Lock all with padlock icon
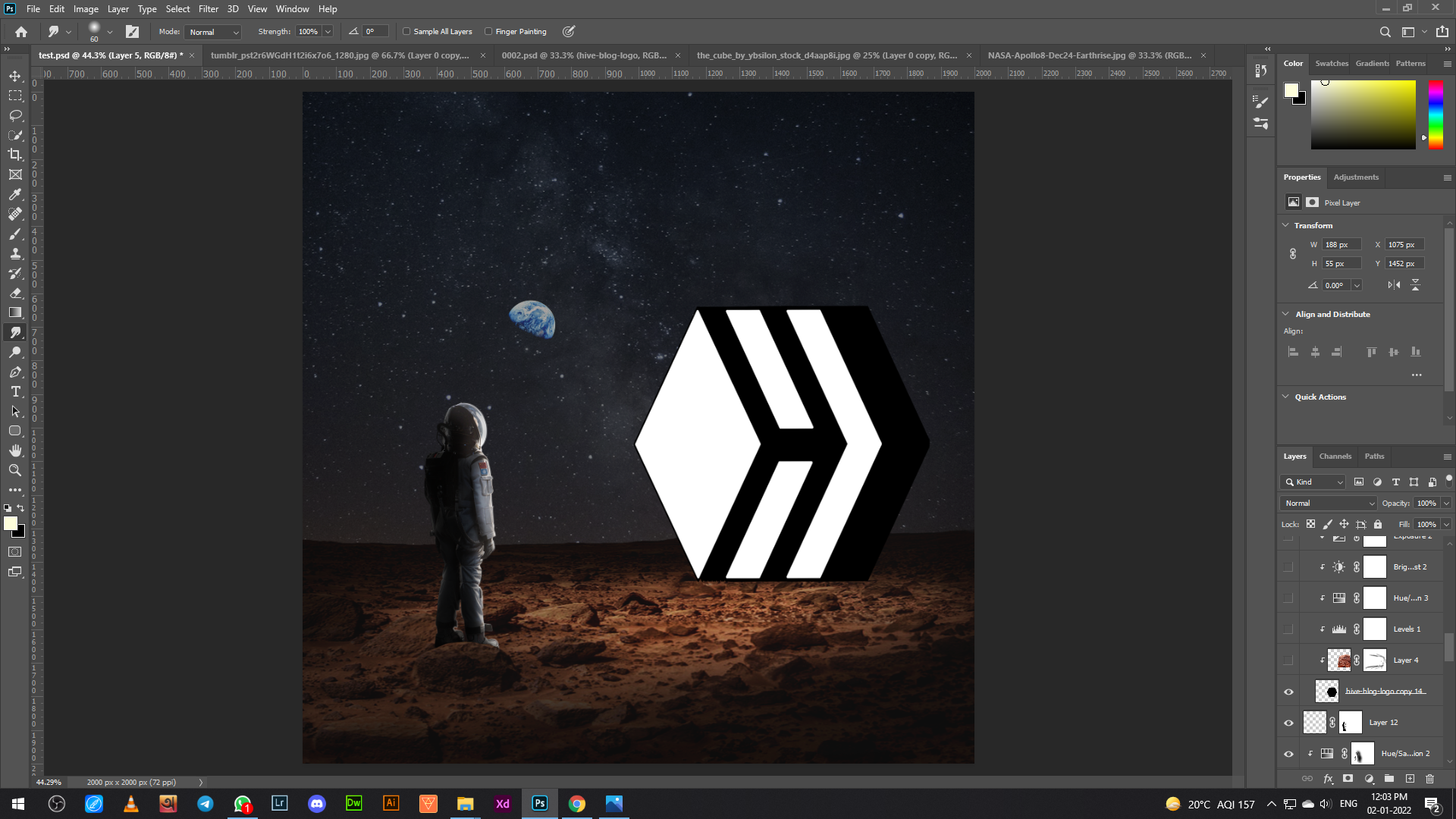This screenshot has height=819, width=1456. point(1378,524)
